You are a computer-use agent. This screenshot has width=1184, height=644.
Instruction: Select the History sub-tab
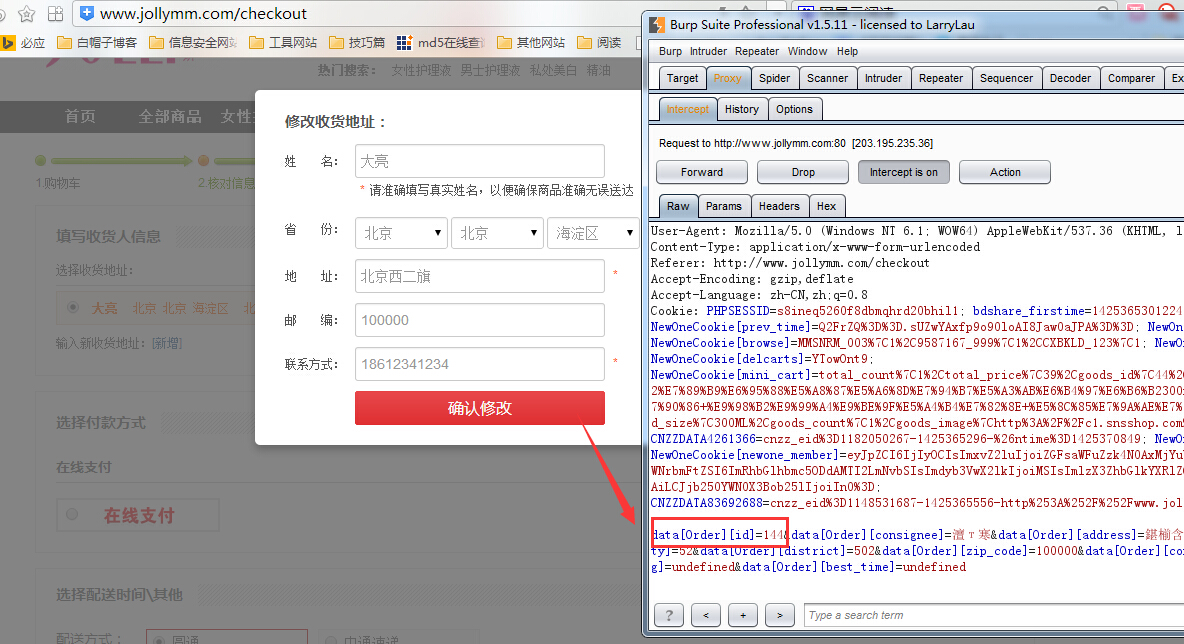(742, 109)
